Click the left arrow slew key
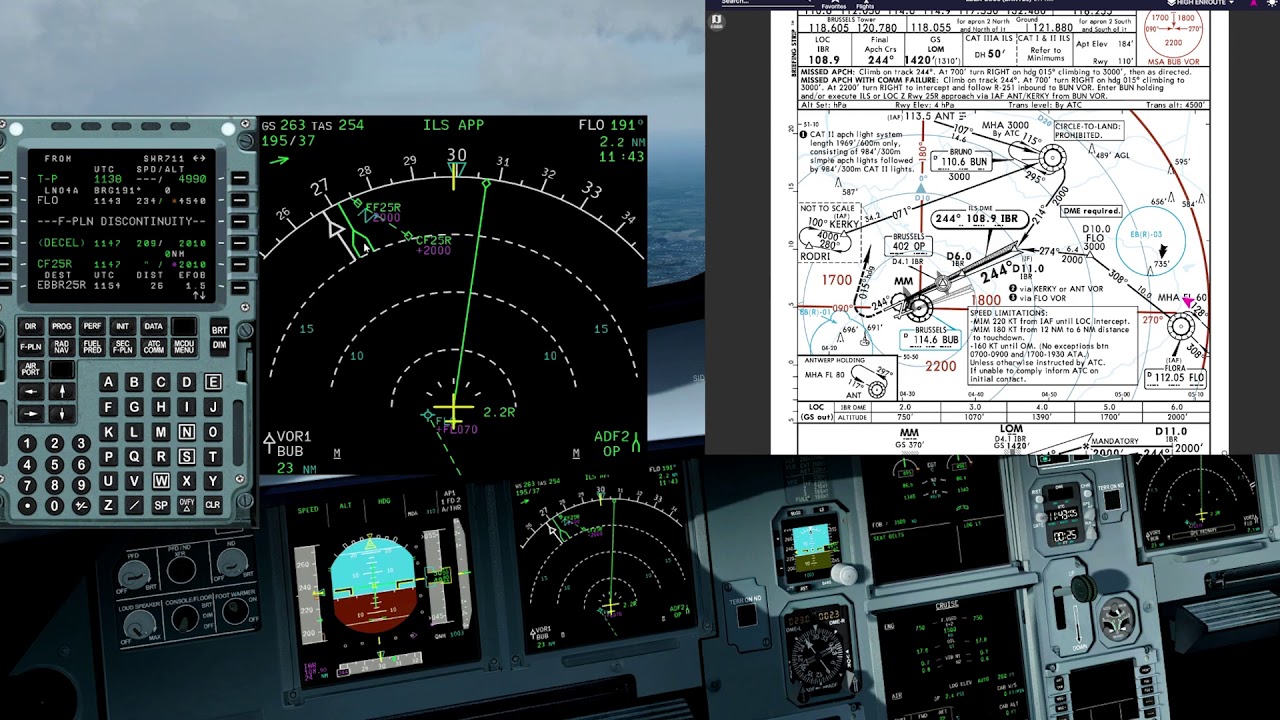This screenshot has height=720, width=1280. 30,392
